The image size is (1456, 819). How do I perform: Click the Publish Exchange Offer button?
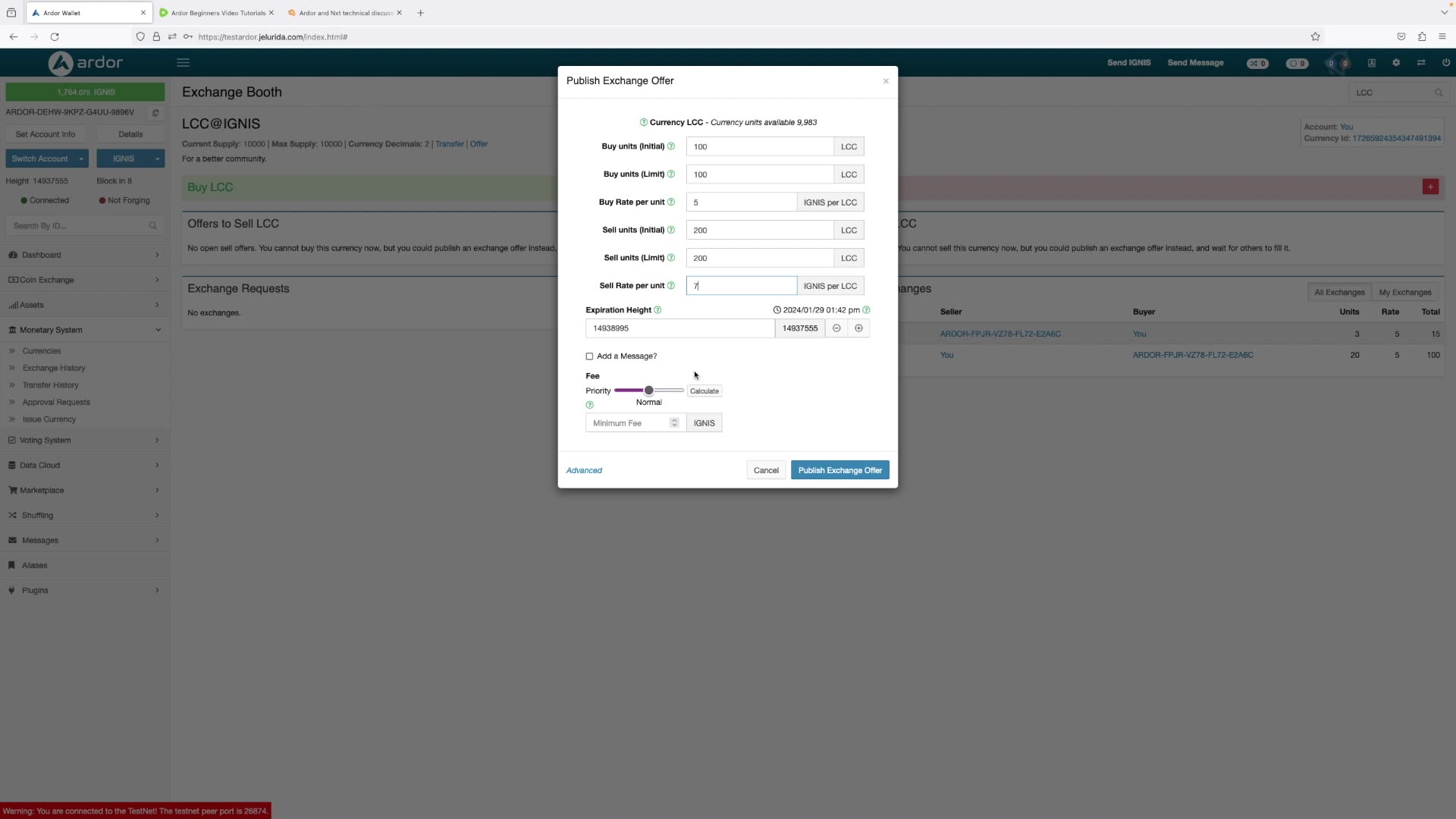coord(839,469)
